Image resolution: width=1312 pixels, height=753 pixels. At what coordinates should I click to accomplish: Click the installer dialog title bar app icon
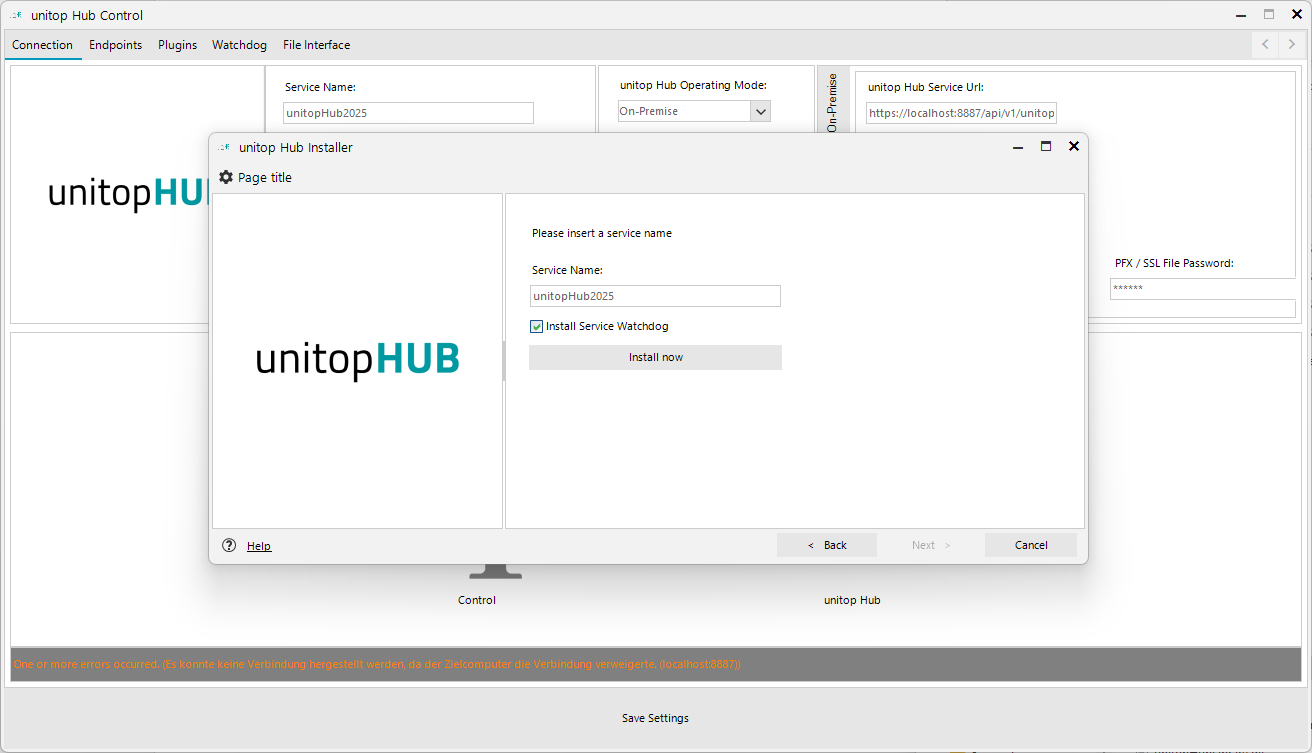tap(224, 147)
